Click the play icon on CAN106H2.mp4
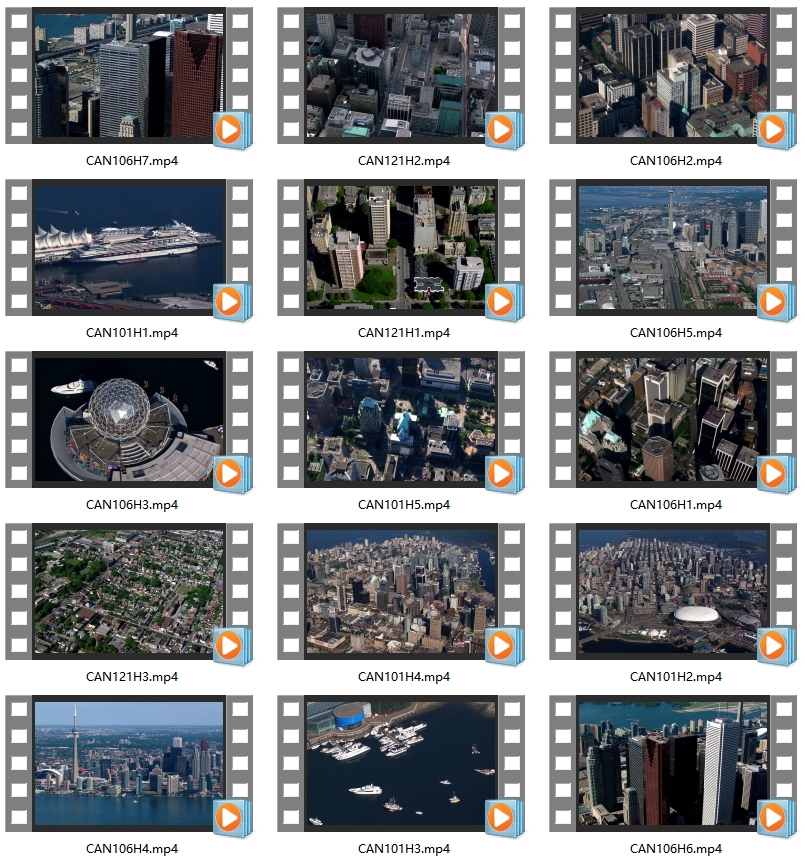The height and width of the screenshot is (866, 805). (x=776, y=130)
